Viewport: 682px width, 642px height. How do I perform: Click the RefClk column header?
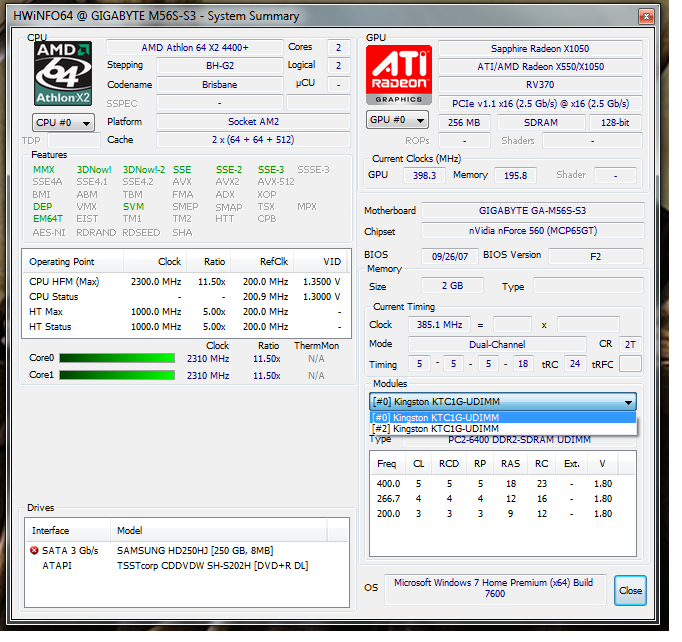[262, 261]
